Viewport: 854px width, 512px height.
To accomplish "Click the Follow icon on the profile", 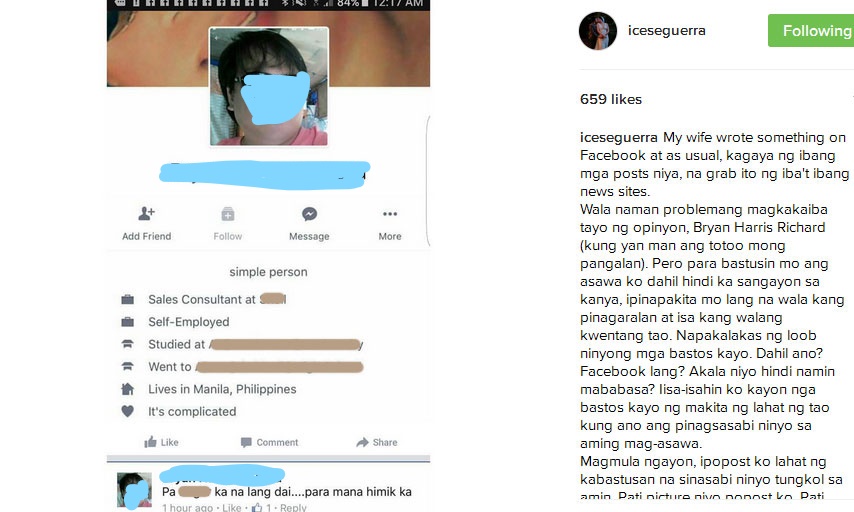I will pyautogui.click(x=228, y=214).
